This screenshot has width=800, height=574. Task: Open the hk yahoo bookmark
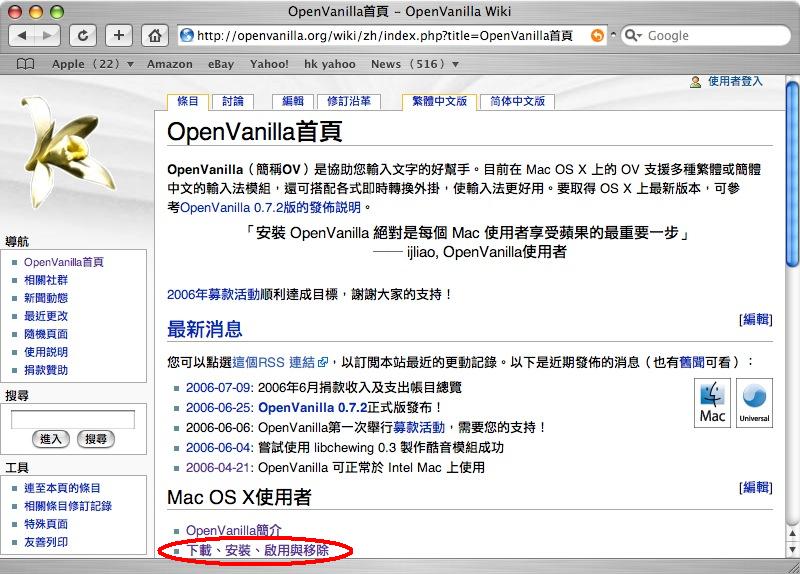tap(330, 64)
